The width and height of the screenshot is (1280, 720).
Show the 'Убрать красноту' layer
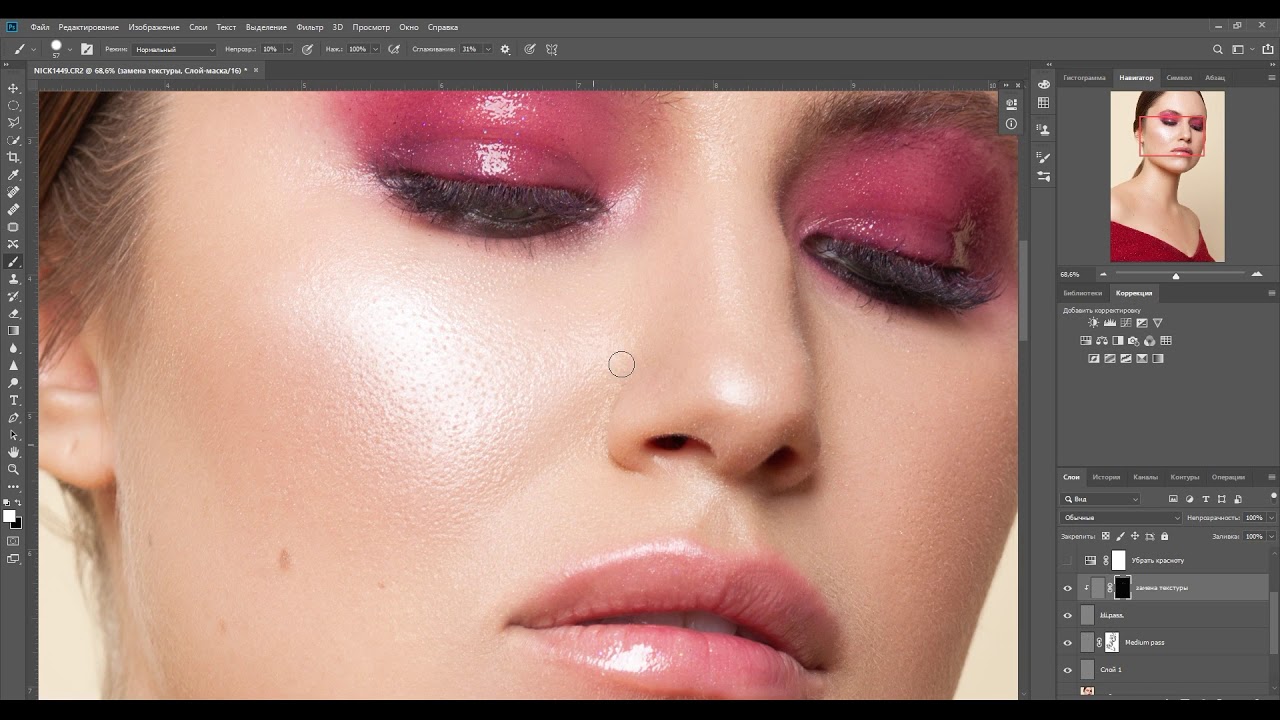(x=1067, y=561)
